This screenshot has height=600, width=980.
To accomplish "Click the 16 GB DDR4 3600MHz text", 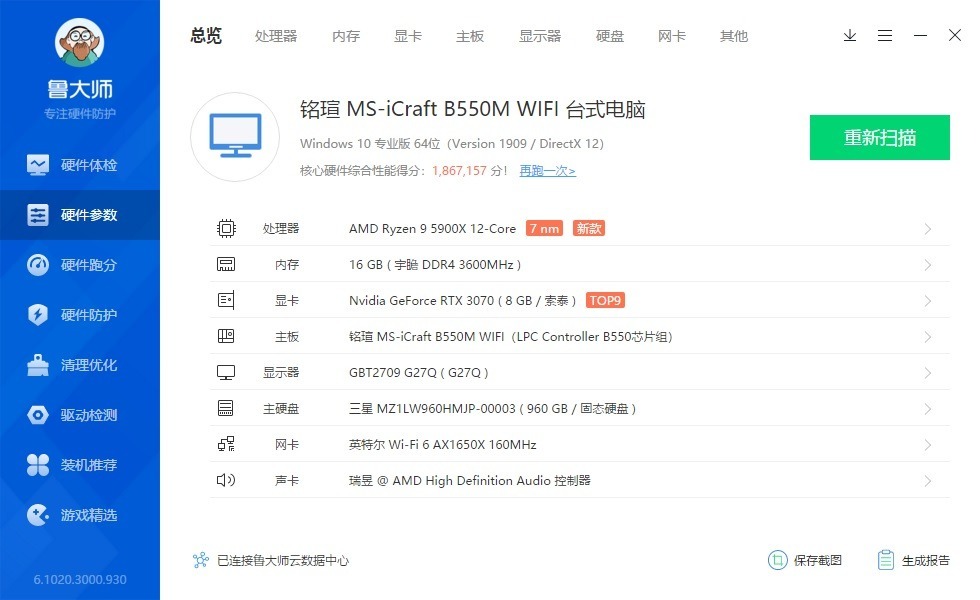I will 435,265.
